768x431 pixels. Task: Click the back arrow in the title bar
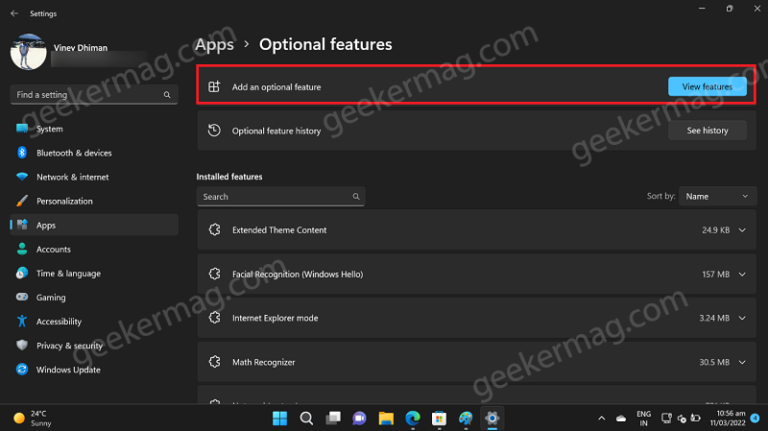(x=14, y=14)
